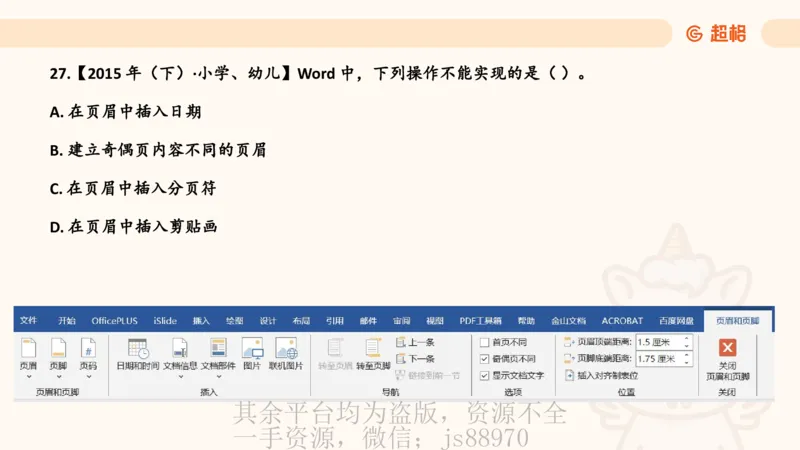This screenshot has width=800, height=450.
Task: Toggle 奇偶页不同 checkbox
Action: tap(484, 359)
